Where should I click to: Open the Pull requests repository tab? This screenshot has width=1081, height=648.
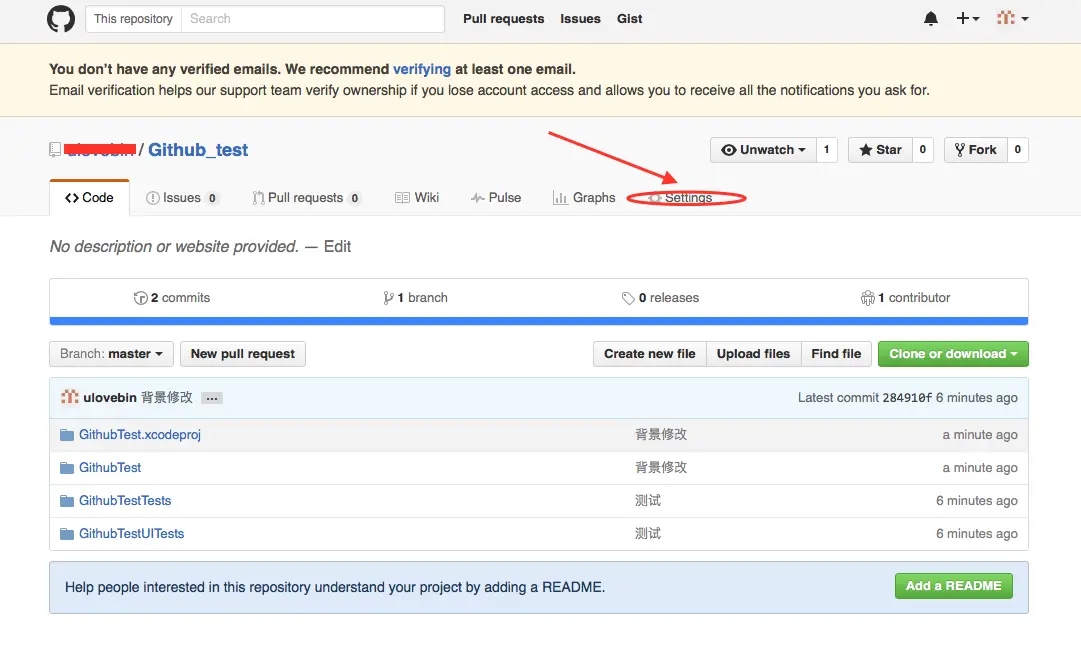coord(306,198)
